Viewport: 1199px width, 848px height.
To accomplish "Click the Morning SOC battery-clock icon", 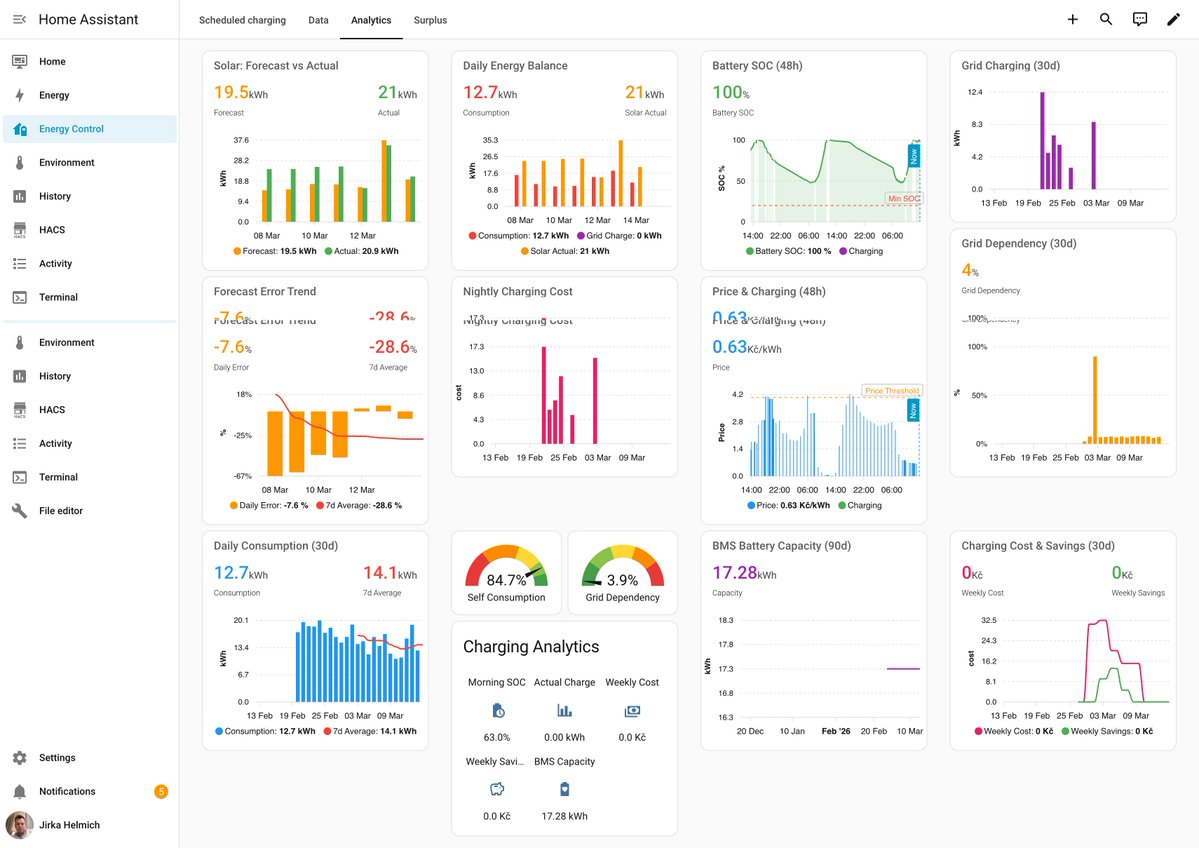I will click(x=498, y=710).
